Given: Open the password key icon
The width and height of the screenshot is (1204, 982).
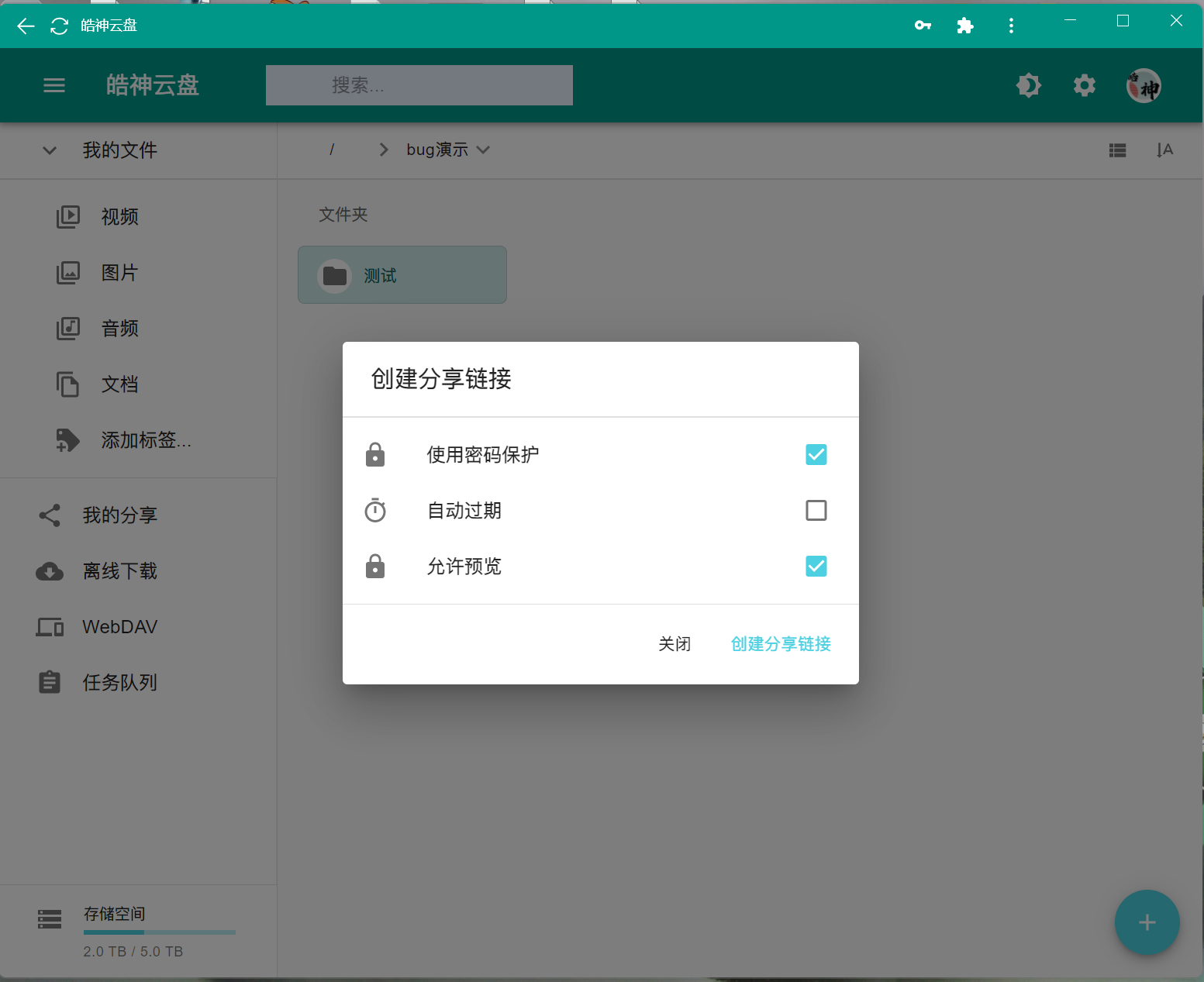Looking at the screenshot, I should (x=923, y=26).
